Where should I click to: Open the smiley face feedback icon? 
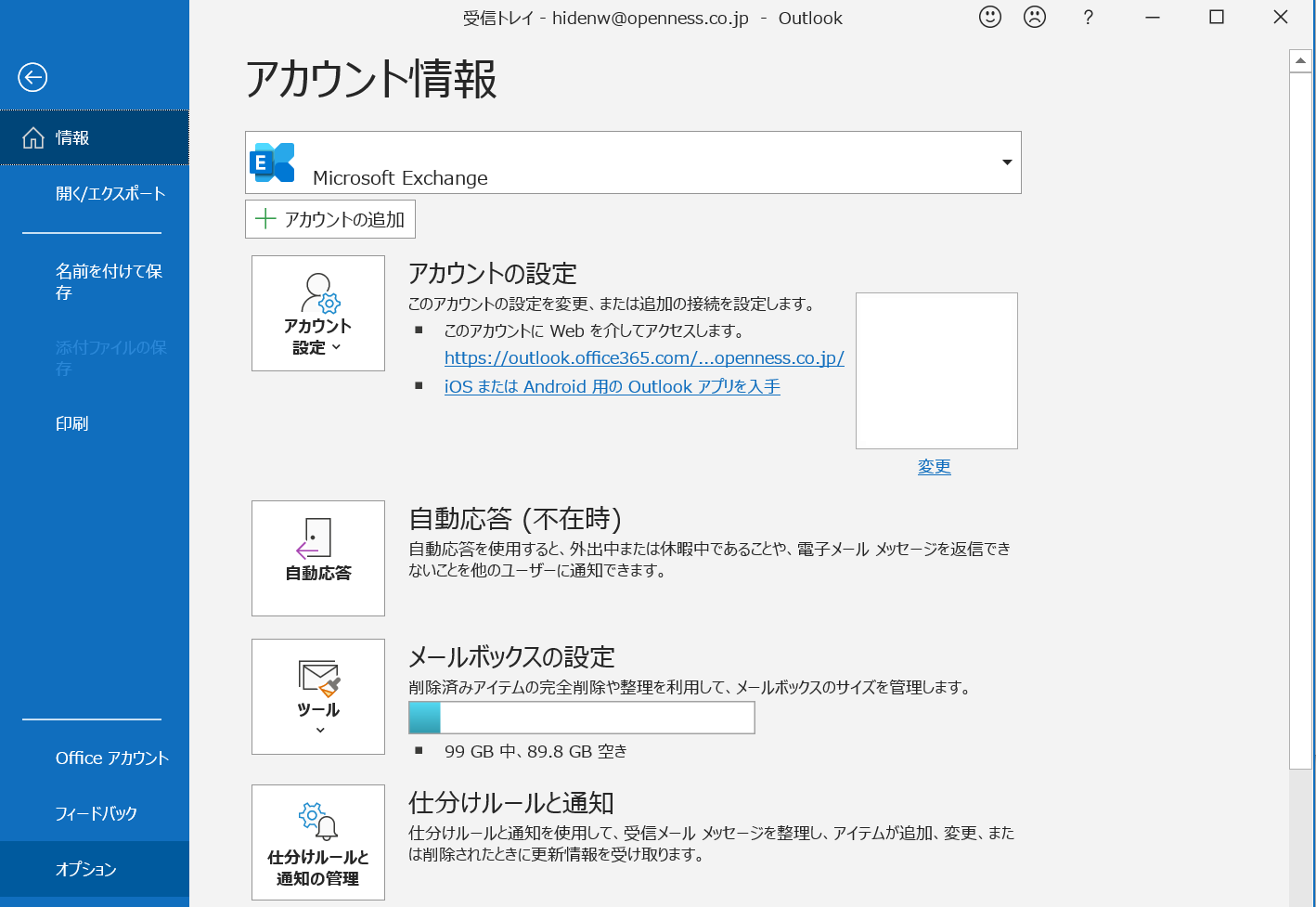pos(990,17)
